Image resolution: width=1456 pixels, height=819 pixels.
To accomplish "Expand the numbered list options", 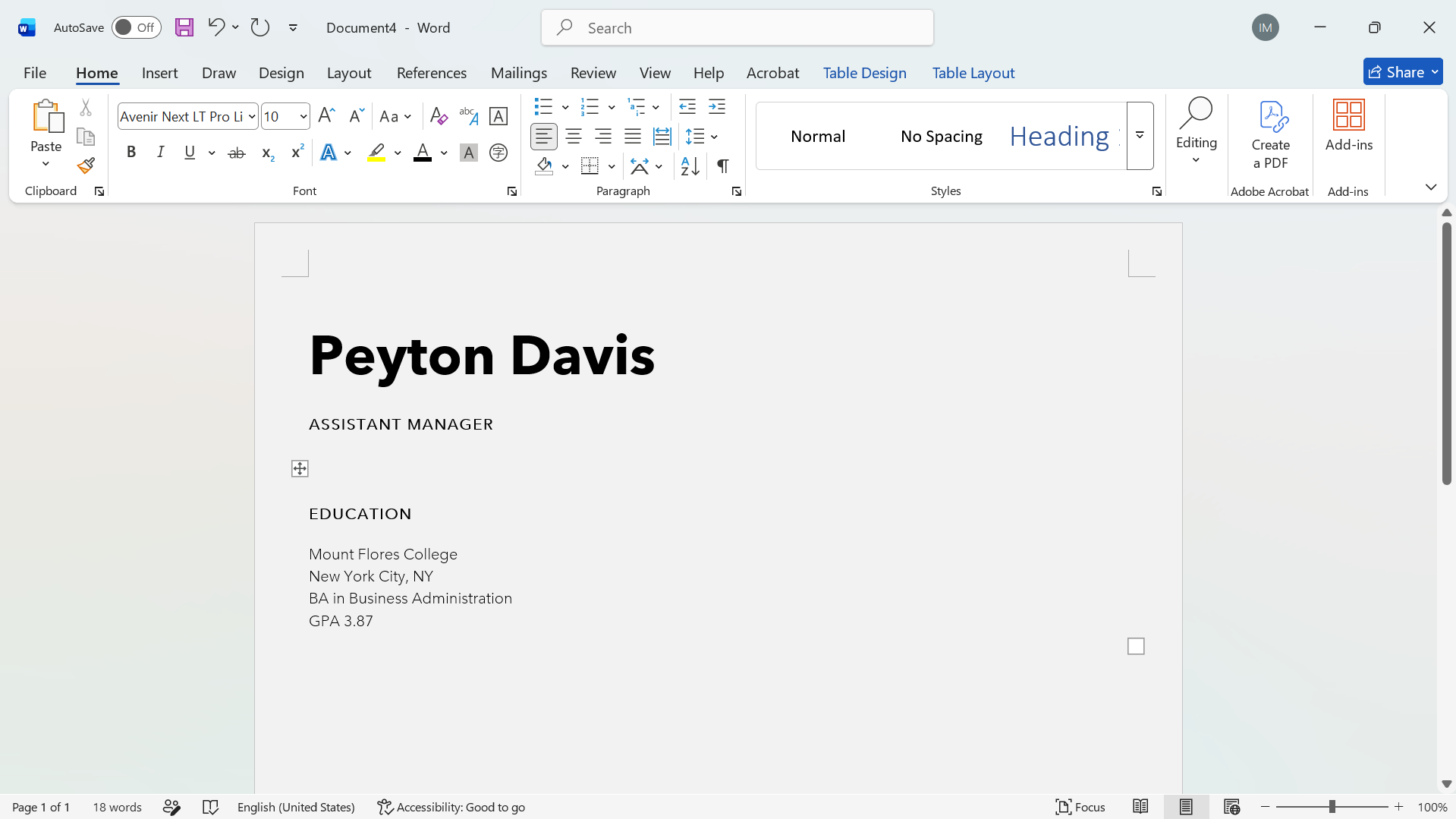I will [612, 106].
